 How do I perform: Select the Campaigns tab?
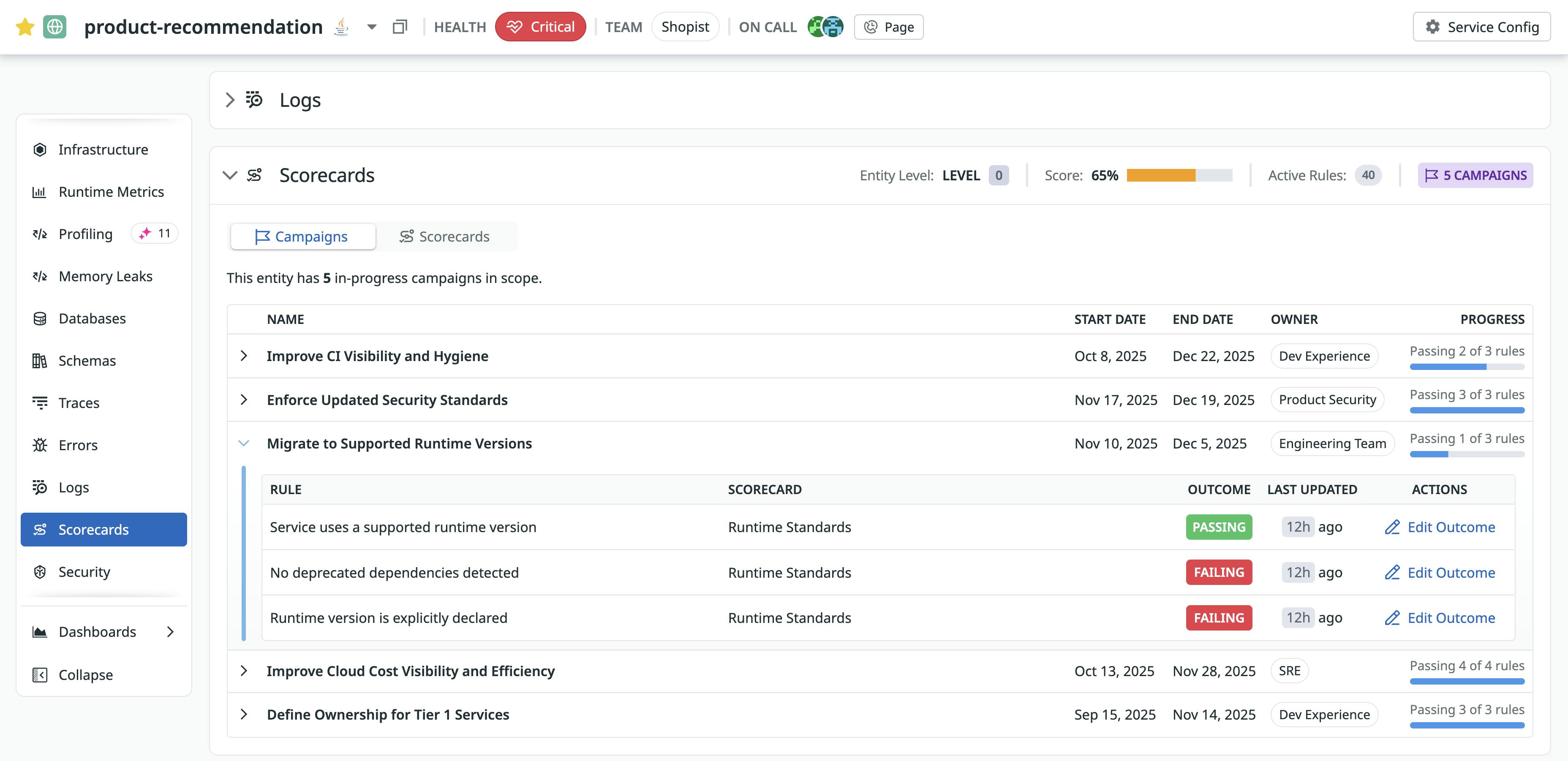pos(302,236)
